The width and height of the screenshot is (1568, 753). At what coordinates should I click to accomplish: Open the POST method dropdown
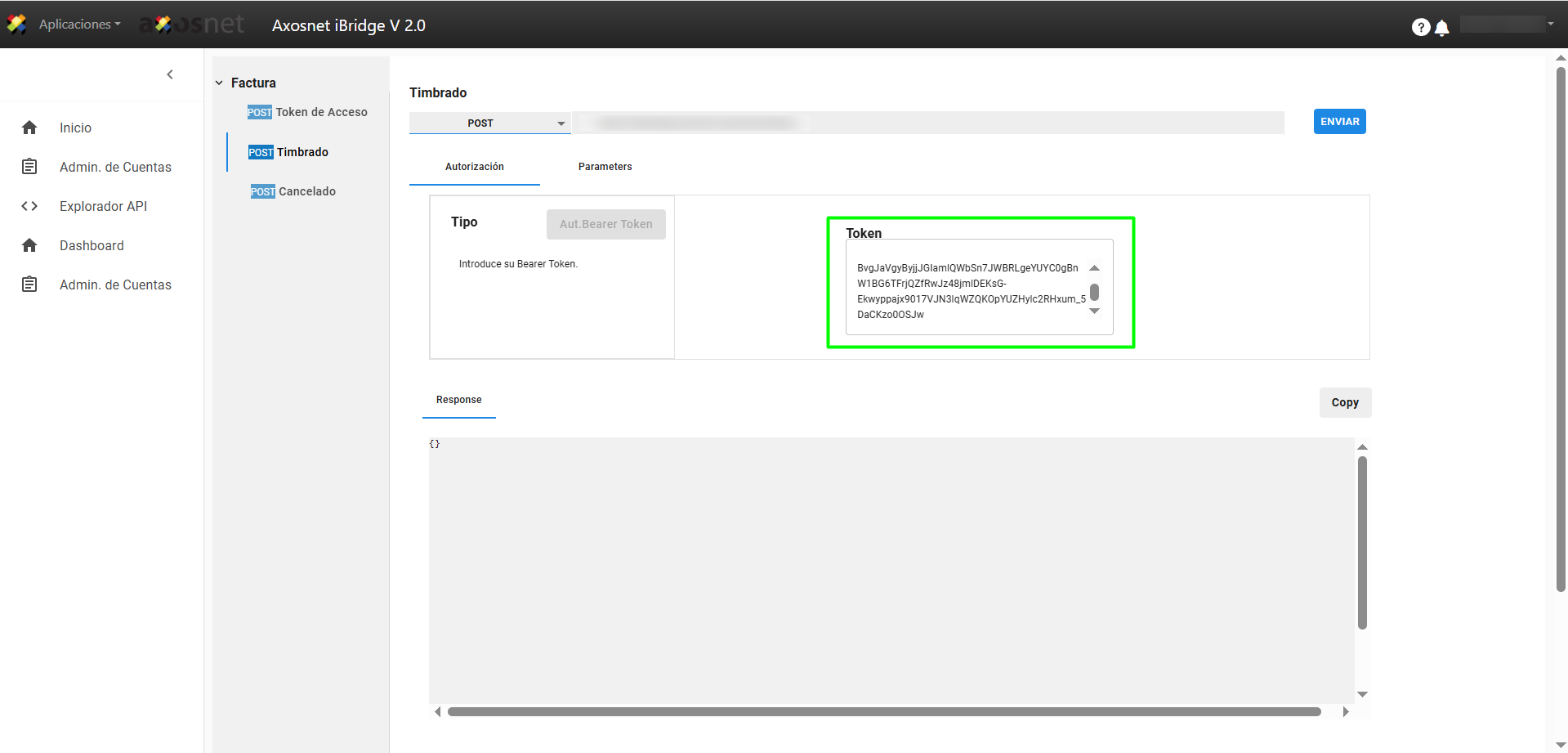[x=489, y=123]
